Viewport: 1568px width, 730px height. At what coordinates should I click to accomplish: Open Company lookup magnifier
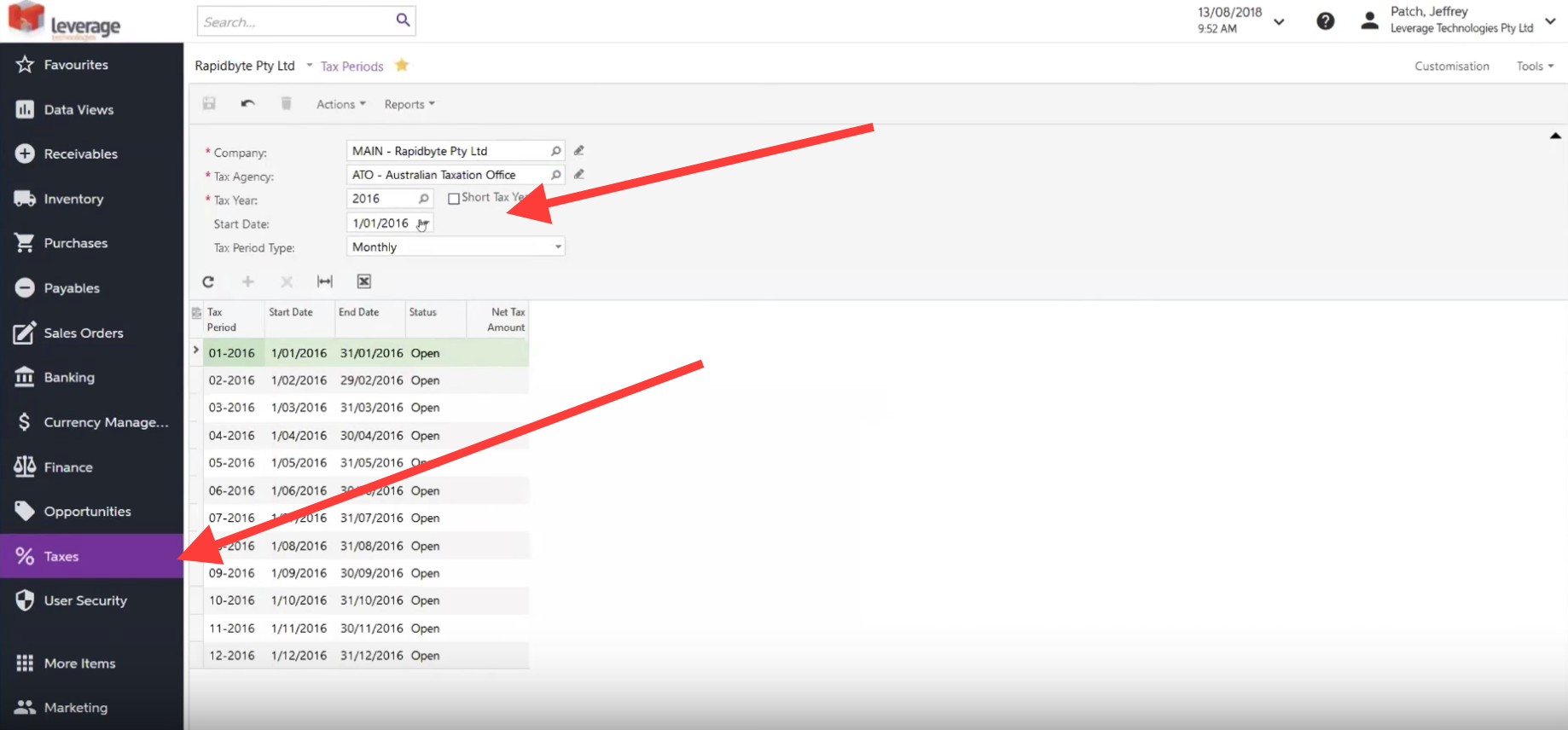click(555, 151)
